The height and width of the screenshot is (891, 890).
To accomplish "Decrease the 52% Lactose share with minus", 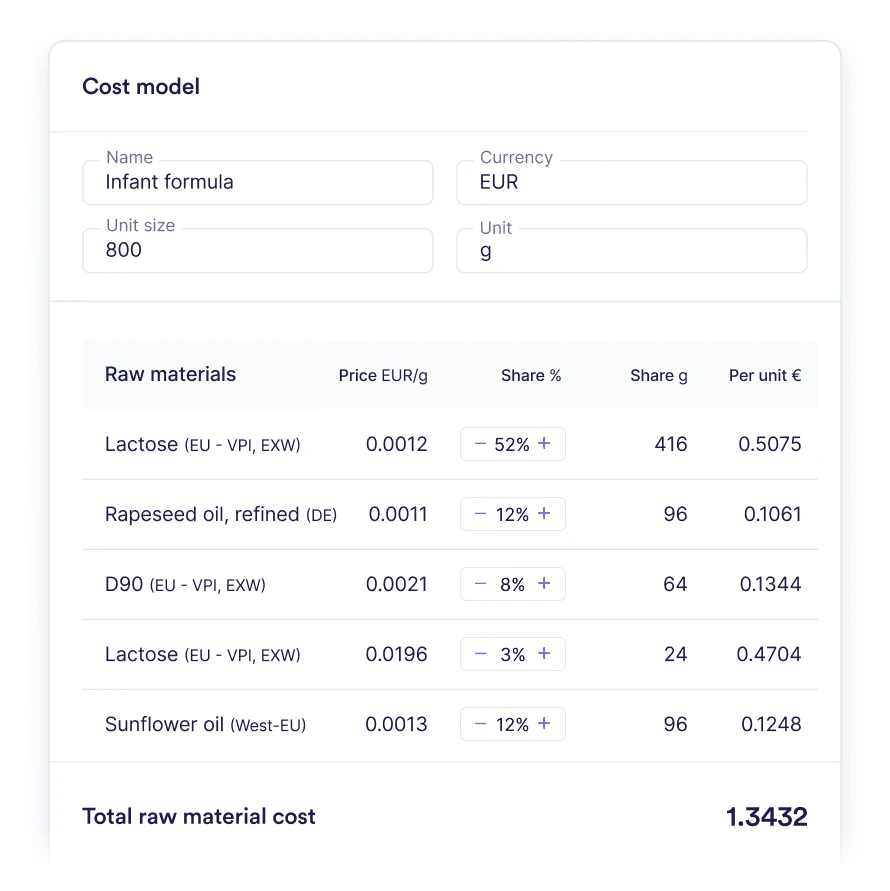I will 480,444.
